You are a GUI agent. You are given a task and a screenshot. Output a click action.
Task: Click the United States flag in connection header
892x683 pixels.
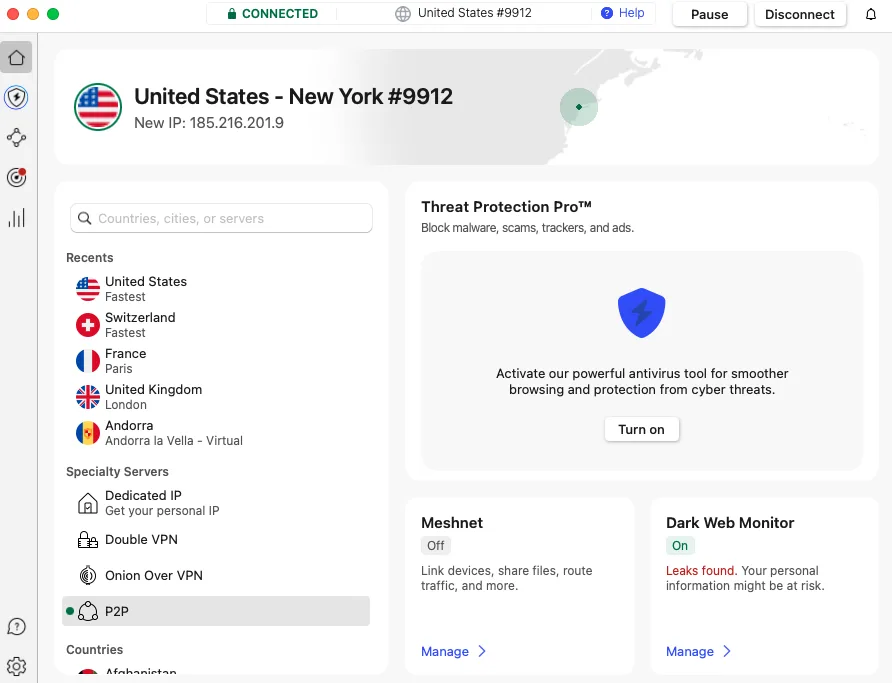98,107
